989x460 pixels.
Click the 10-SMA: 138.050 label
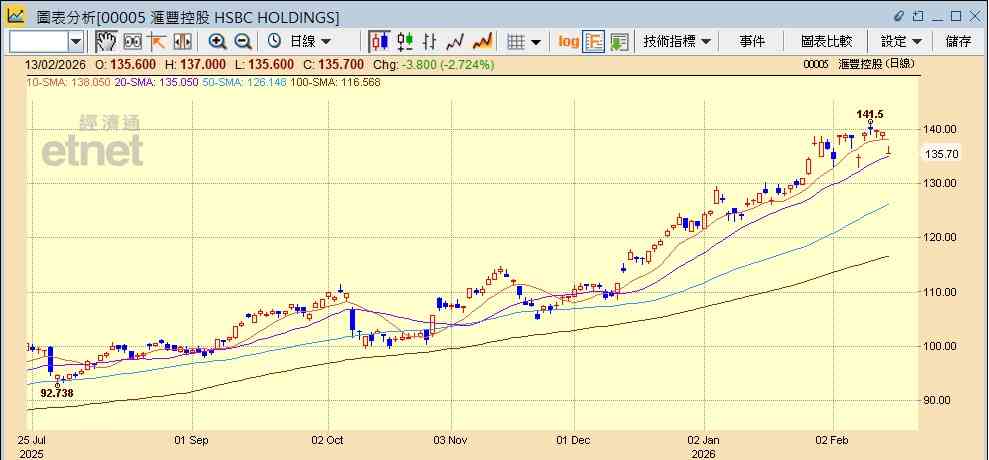[69, 82]
